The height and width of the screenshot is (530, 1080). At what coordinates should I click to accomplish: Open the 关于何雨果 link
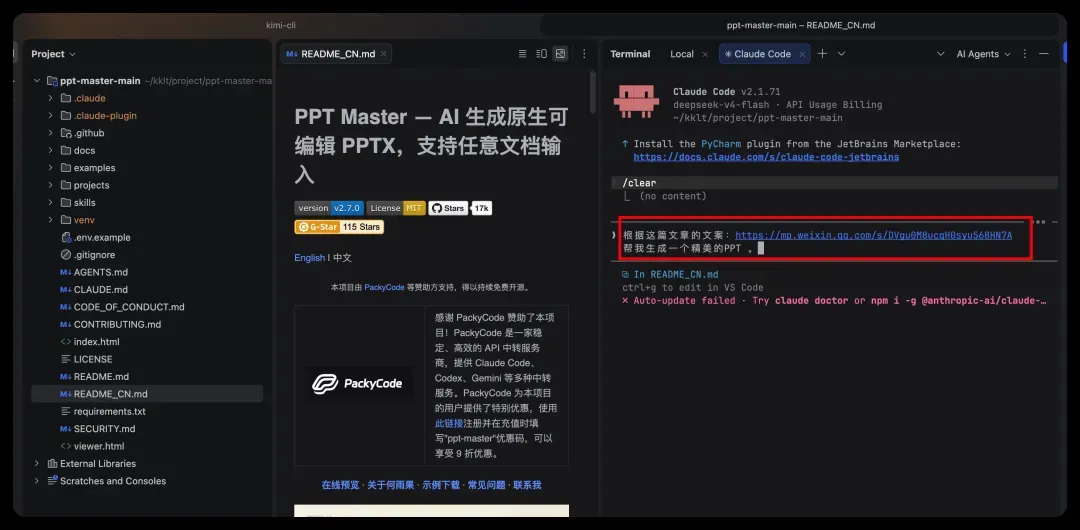pyautogui.click(x=390, y=485)
